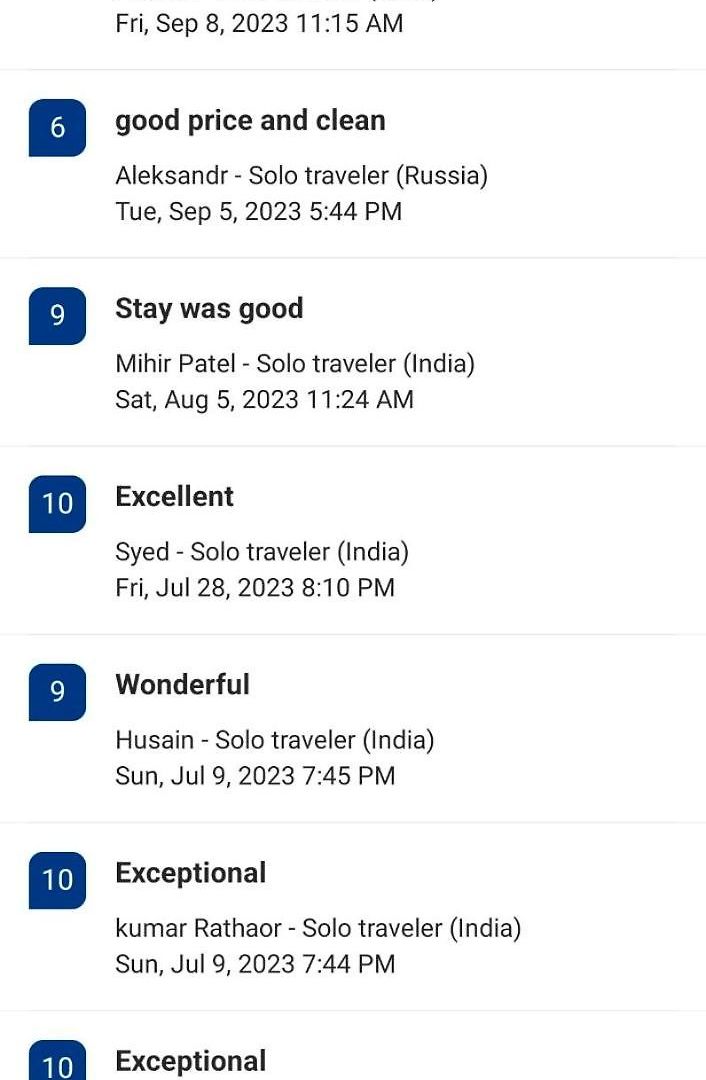
Task: Tap reviewer Aleksandr - Solo traveler (Russia)
Action: pos(302,176)
